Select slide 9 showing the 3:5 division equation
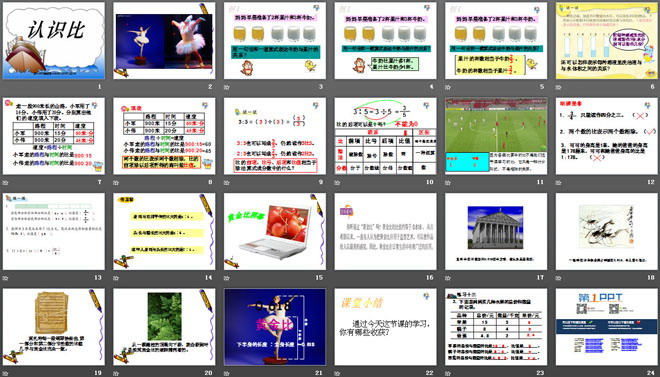This screenshot has height=377, width=660. (275, 136)
